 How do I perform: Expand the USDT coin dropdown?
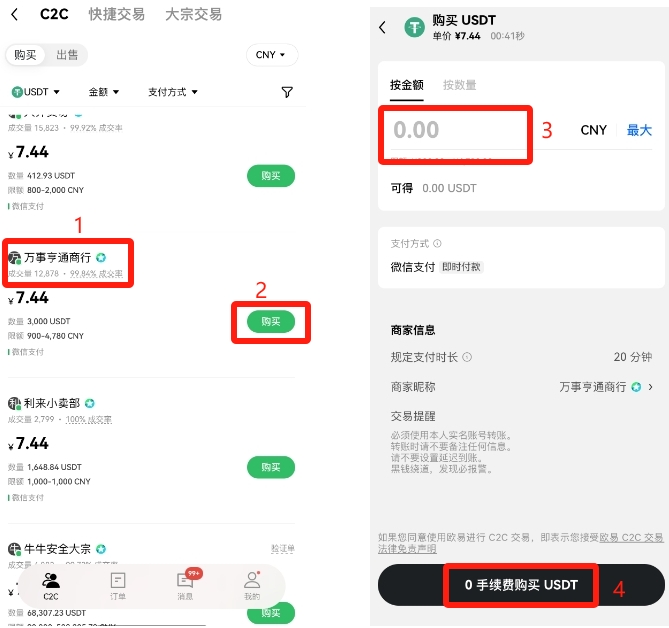click(x=35, y=92)
